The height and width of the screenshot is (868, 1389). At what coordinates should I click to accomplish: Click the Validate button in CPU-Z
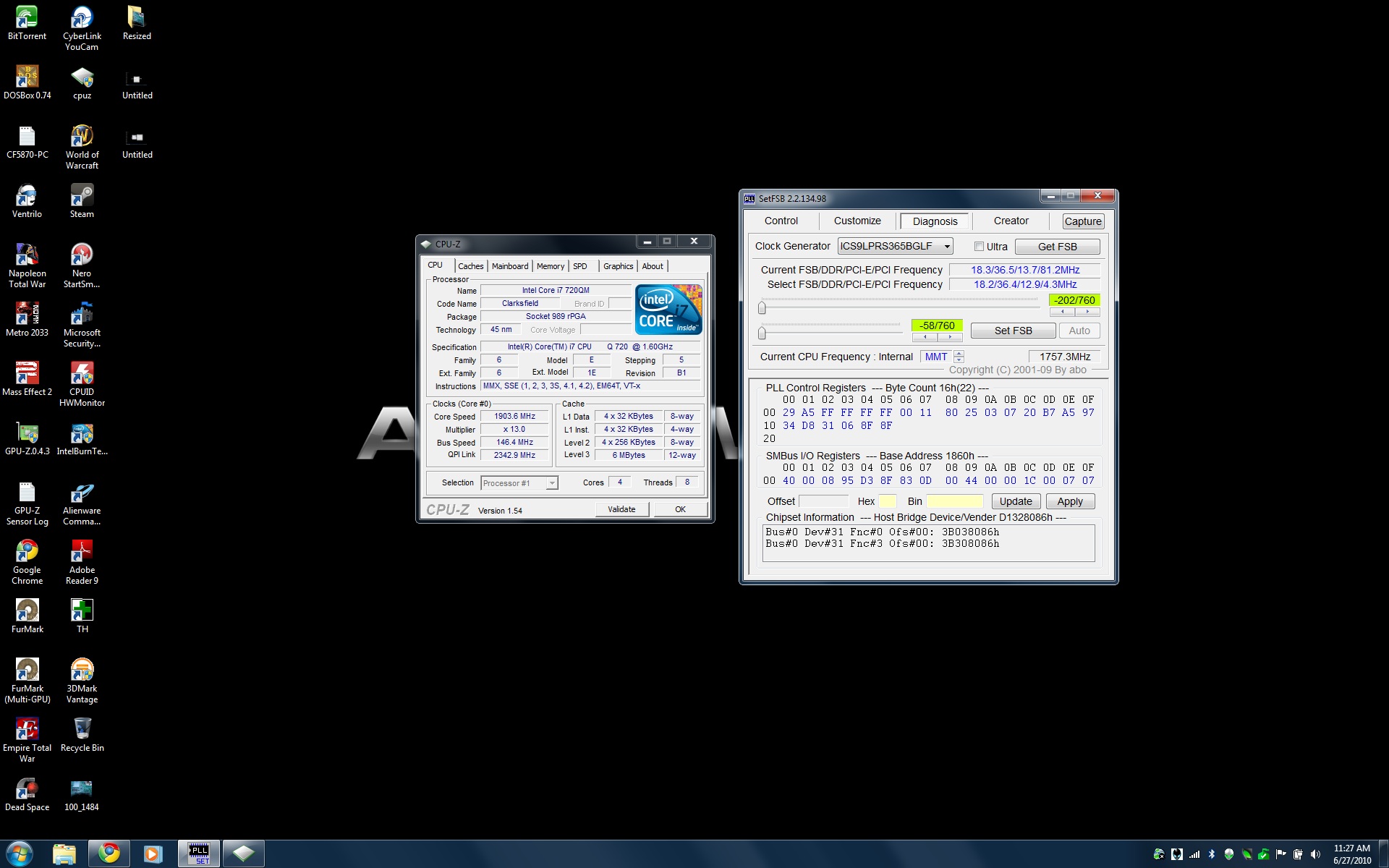click(x=621, y=509)
